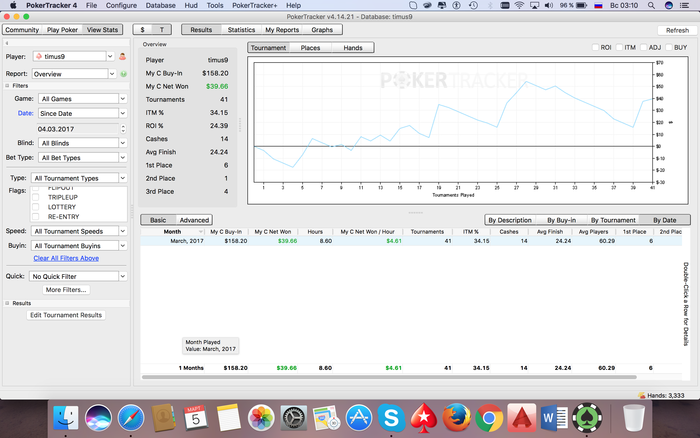700x438 pixels.
Task: Switch to the Graphs tab
Action: pyautogui.click(x=322, y=30)
